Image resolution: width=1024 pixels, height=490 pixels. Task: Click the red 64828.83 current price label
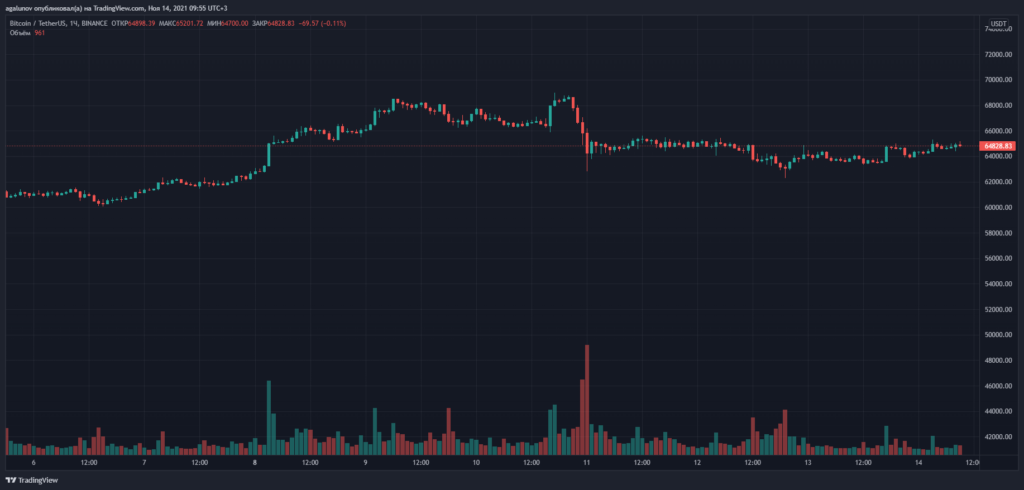point(999,146)
